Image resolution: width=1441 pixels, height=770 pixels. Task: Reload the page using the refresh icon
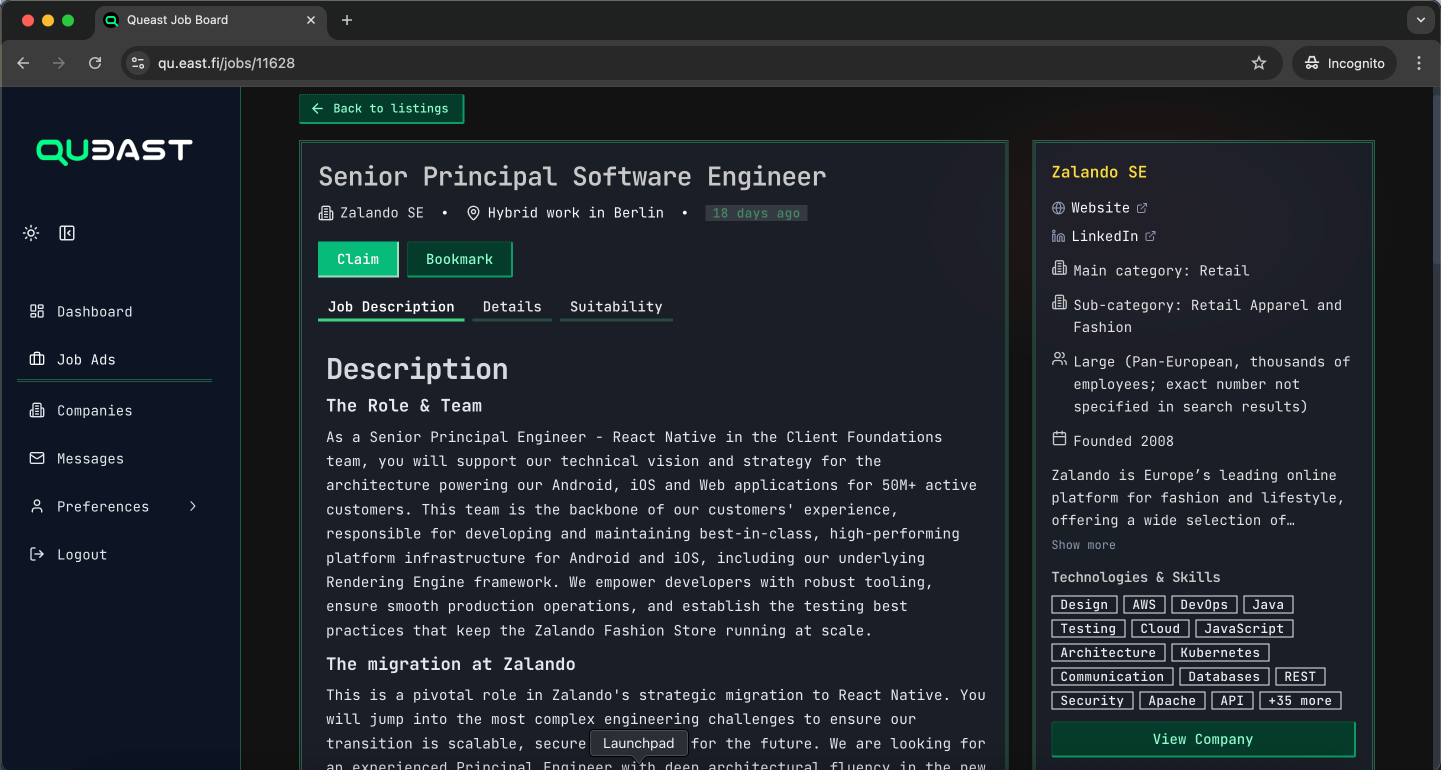(95, 62)
